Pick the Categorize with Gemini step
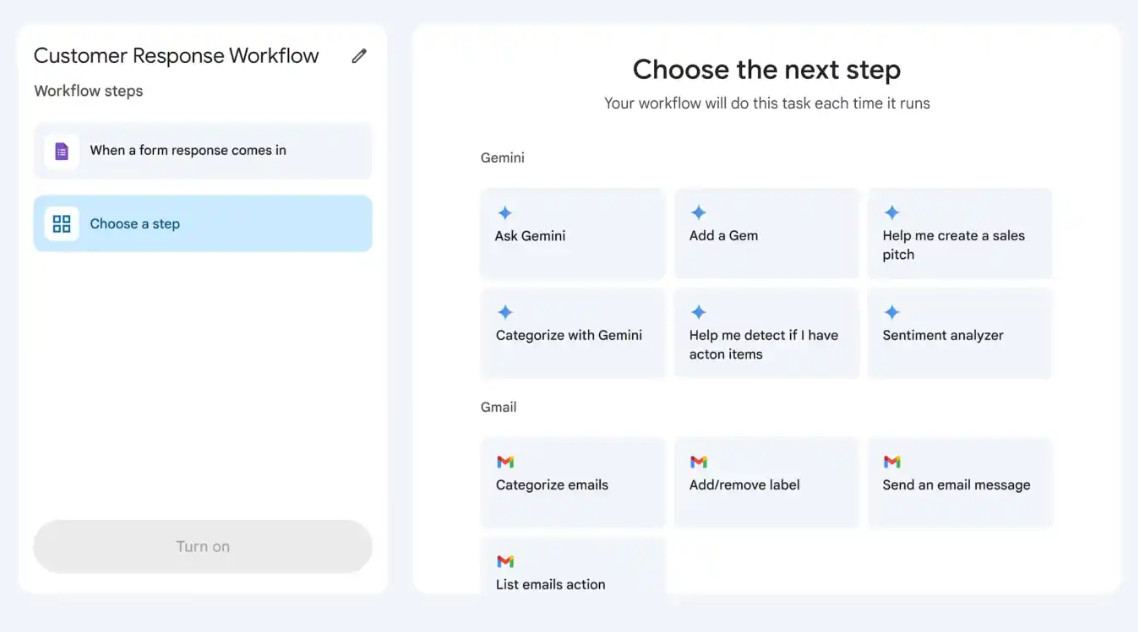Viewport: 1138px width, 632px height. click(x=573, y=333)
